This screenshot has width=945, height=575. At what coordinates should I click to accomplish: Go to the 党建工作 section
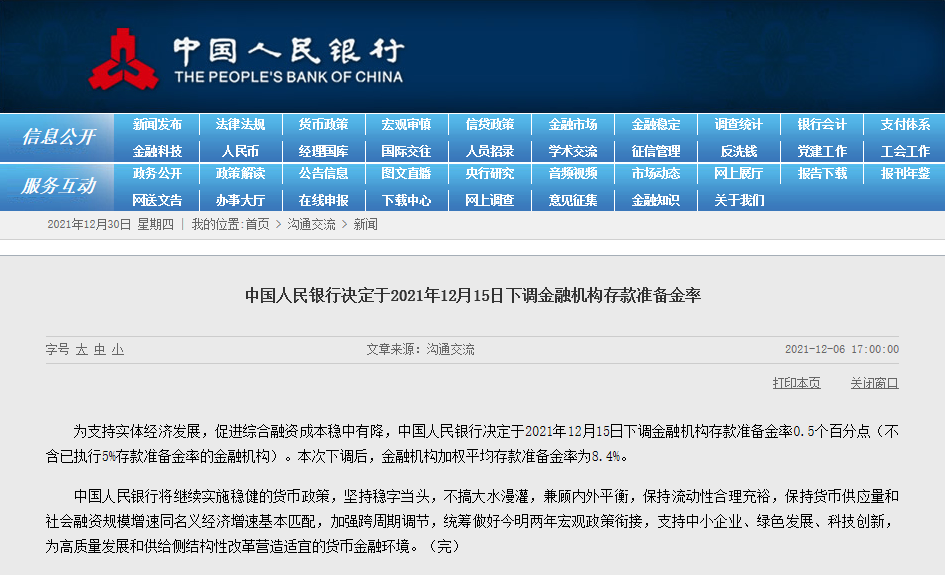tap(822, 151)
